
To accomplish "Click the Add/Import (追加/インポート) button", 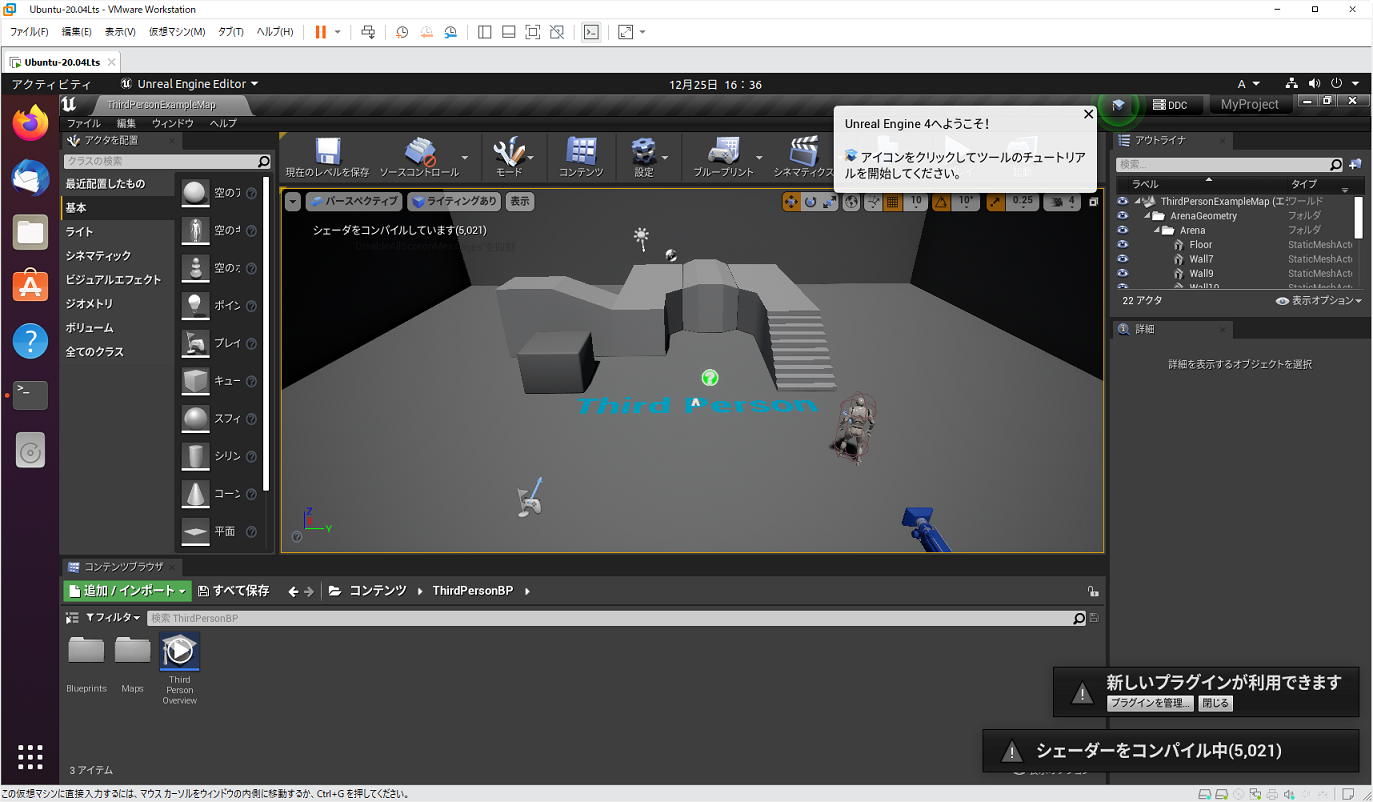I will point(127,591).
